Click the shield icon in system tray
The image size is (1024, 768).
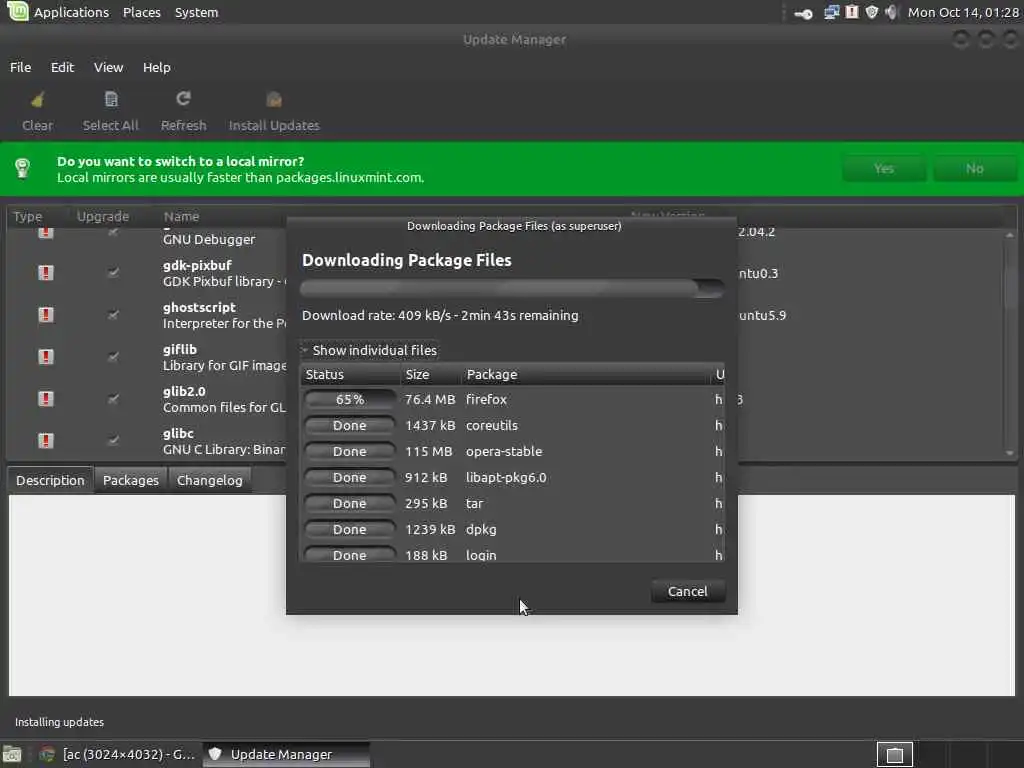[x=871, y=12]
